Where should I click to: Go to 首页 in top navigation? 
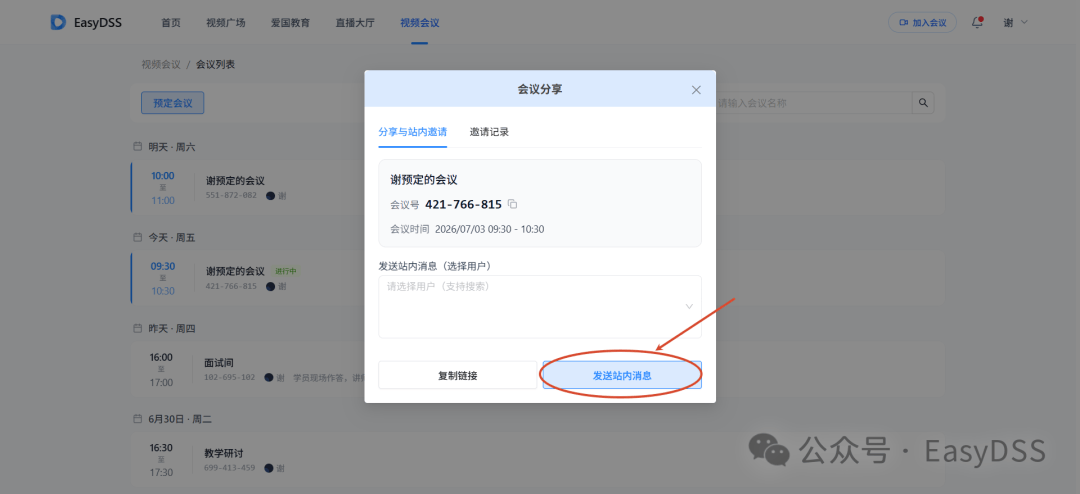coord(171,23)
